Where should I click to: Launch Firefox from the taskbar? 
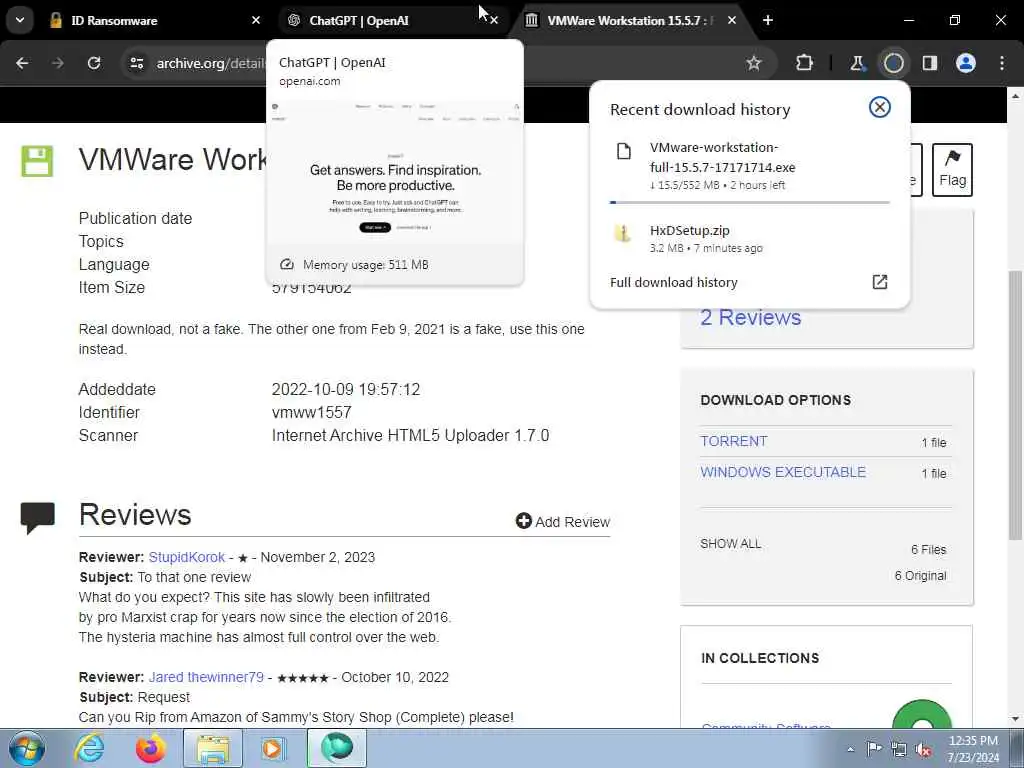[x=151, y=748]
